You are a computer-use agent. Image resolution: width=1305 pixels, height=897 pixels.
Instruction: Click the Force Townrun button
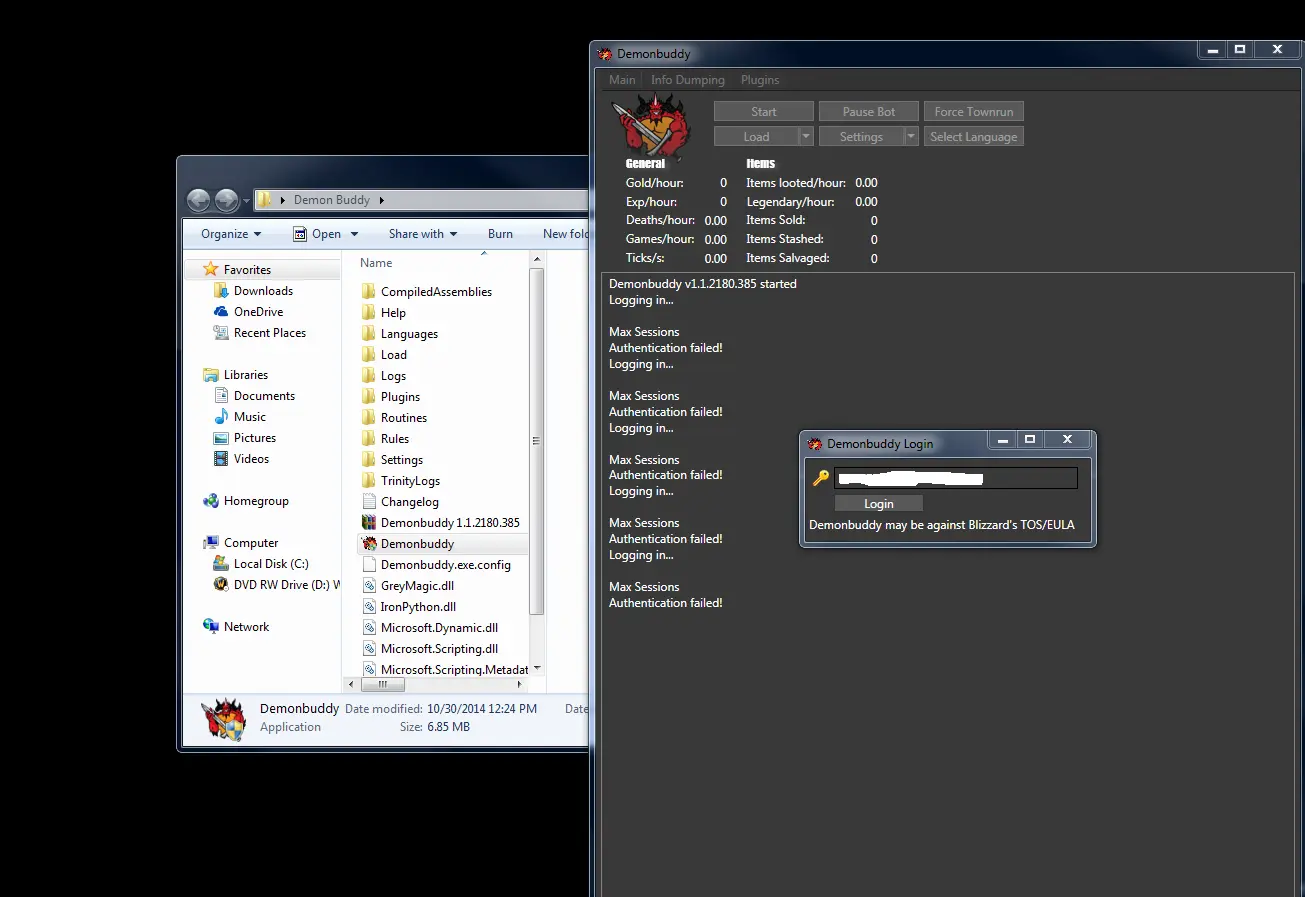point(974,112)
